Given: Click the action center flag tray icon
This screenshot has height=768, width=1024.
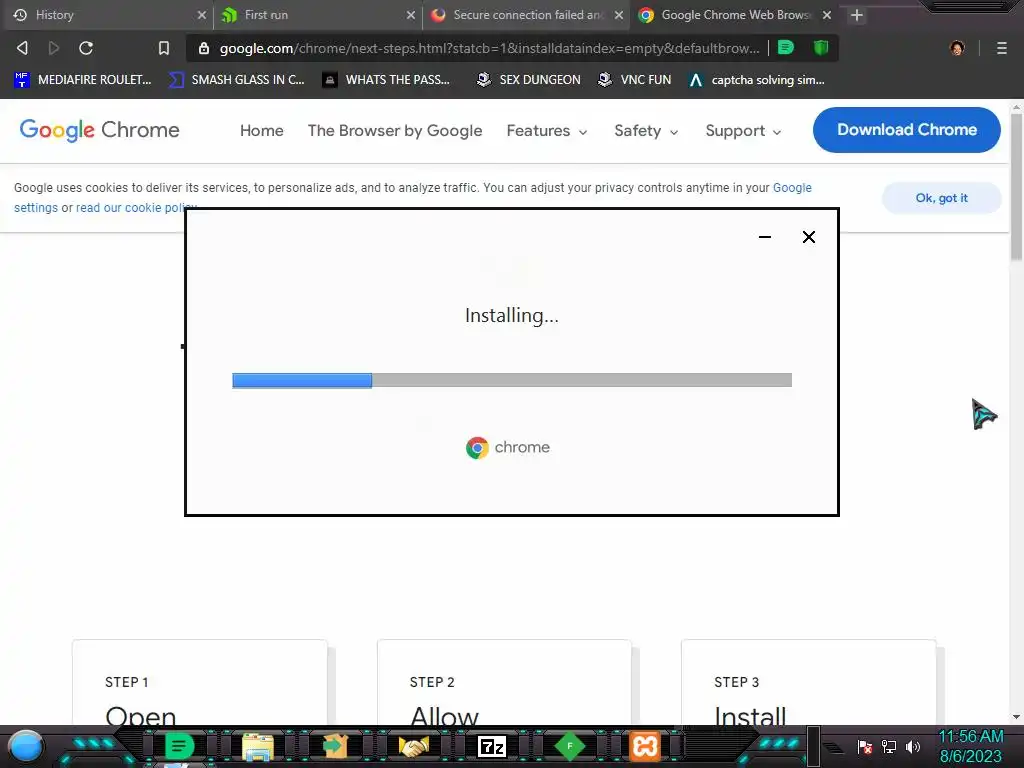Looking at the screenshot, I should tap(865, 746).
